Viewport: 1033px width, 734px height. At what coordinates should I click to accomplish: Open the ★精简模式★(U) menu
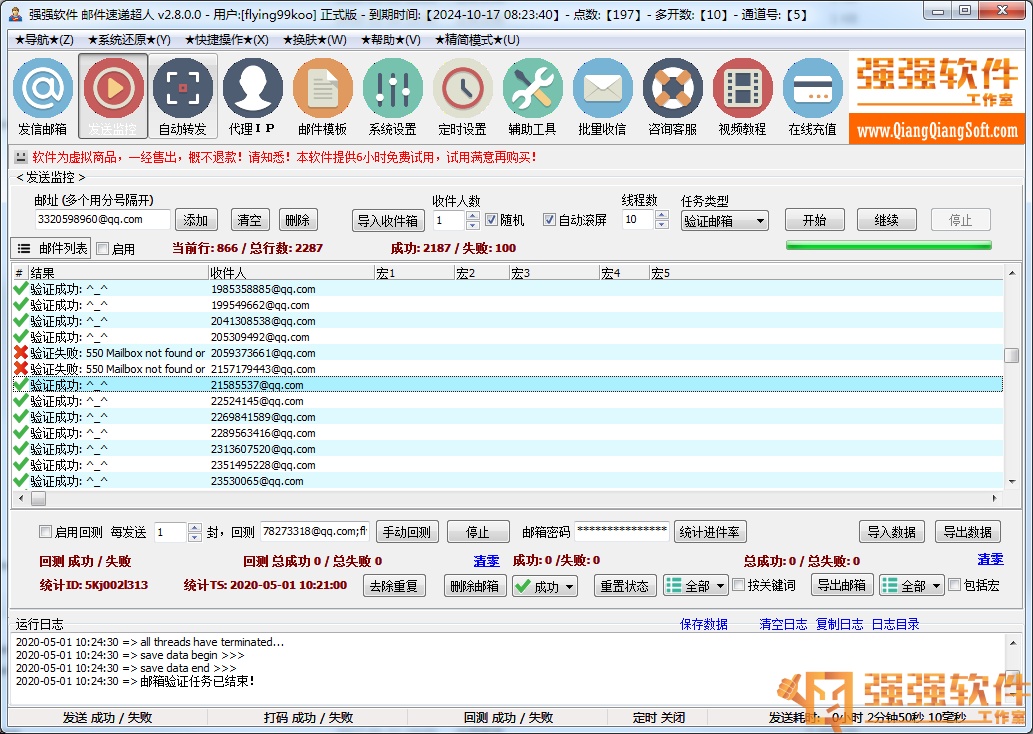point(477,40)
